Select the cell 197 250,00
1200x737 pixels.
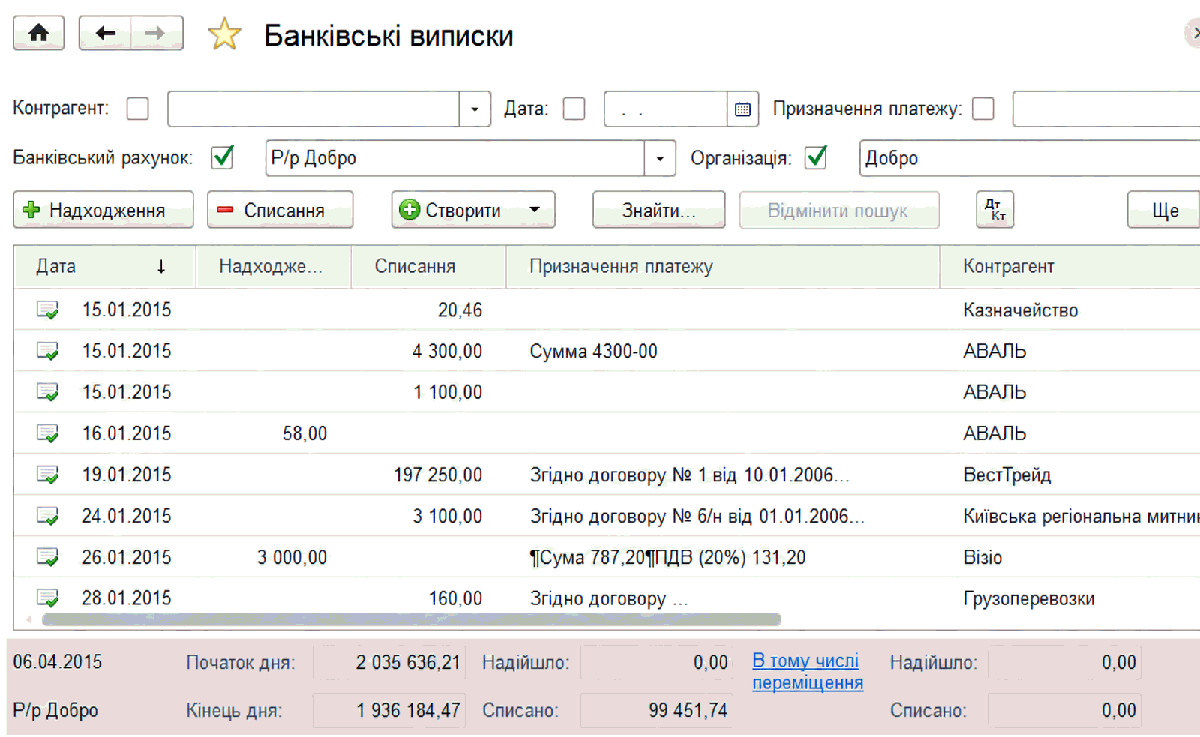click(428, 474)
